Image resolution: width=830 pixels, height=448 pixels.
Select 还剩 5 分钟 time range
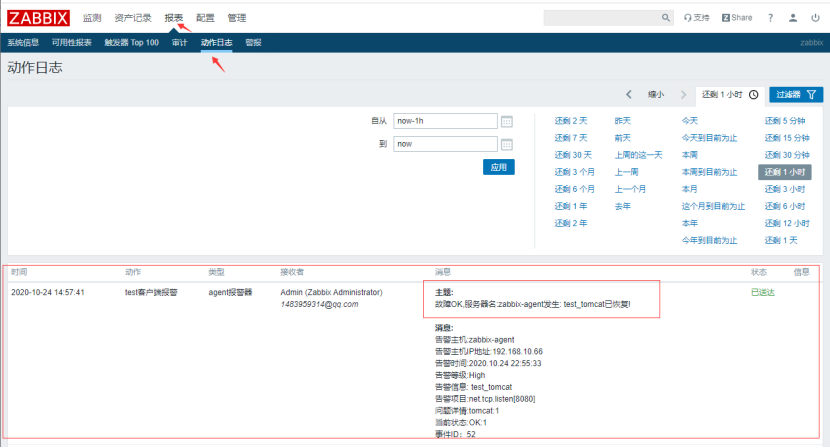pos(785,121)
